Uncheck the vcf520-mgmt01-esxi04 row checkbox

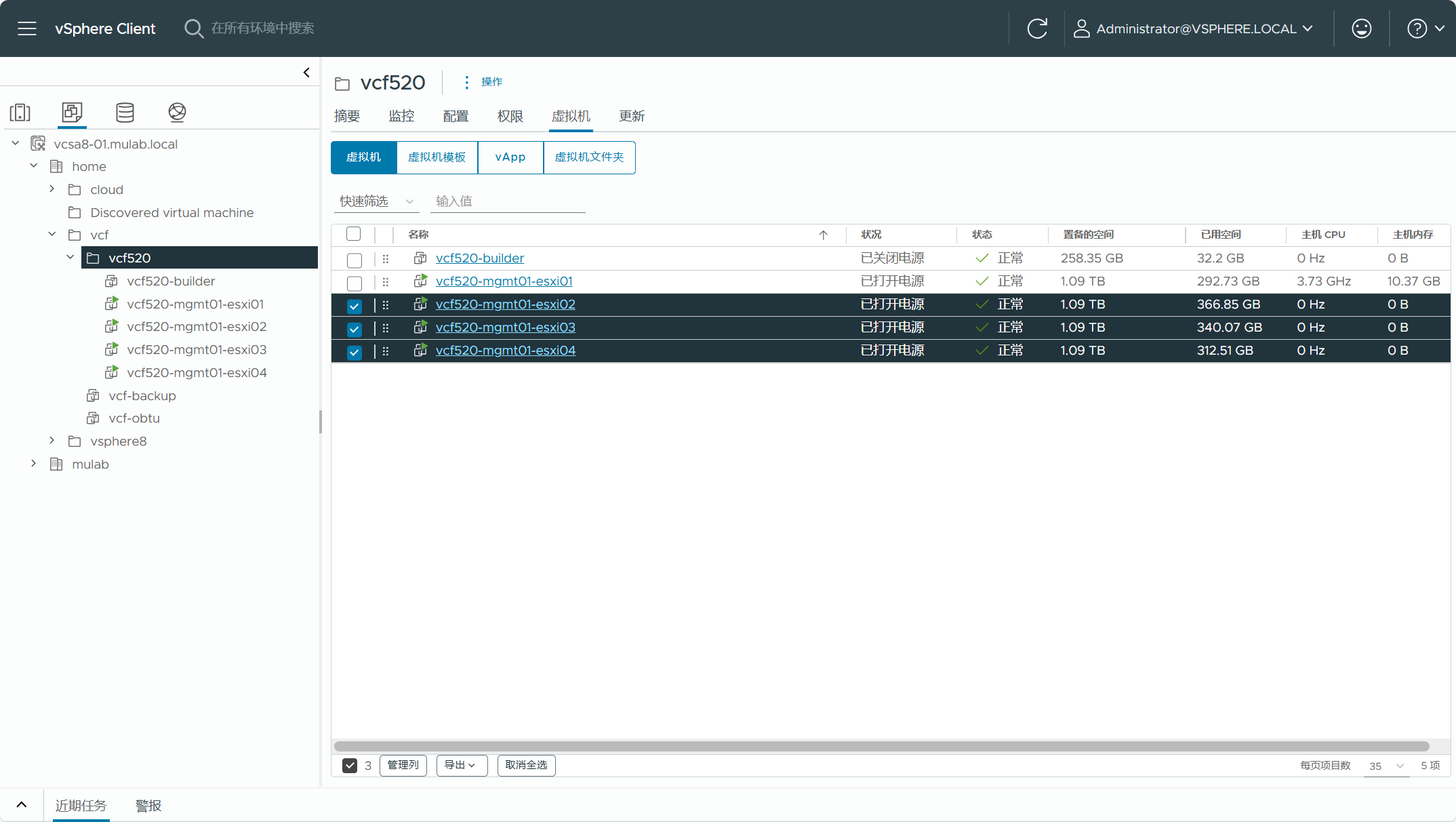(x=354, y=352)
